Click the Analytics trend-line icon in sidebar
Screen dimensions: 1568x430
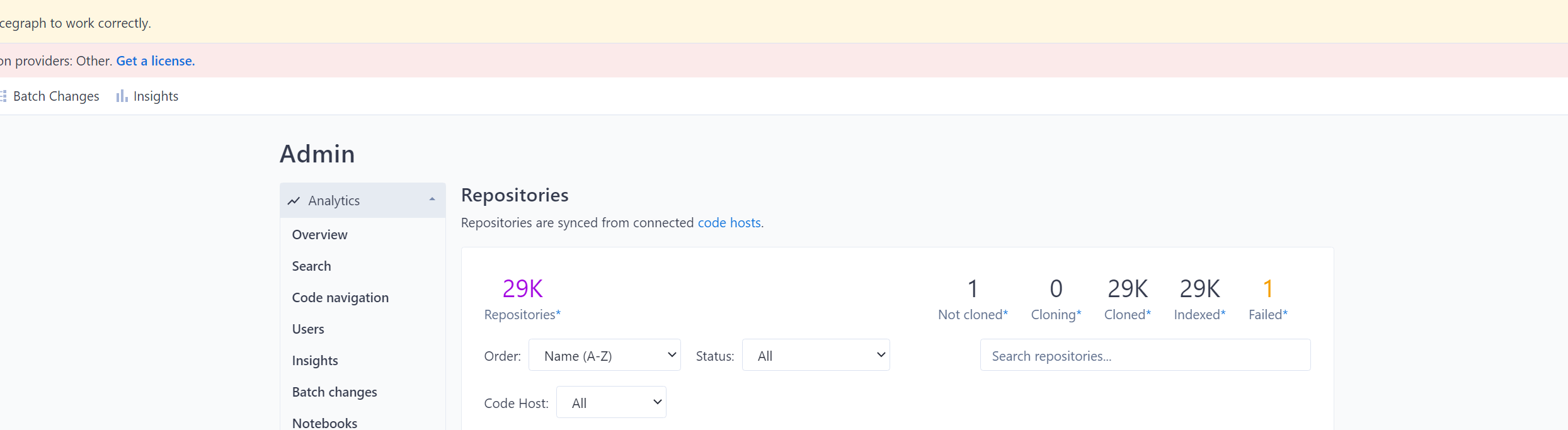pyautogui.click(x=294, y=200)
